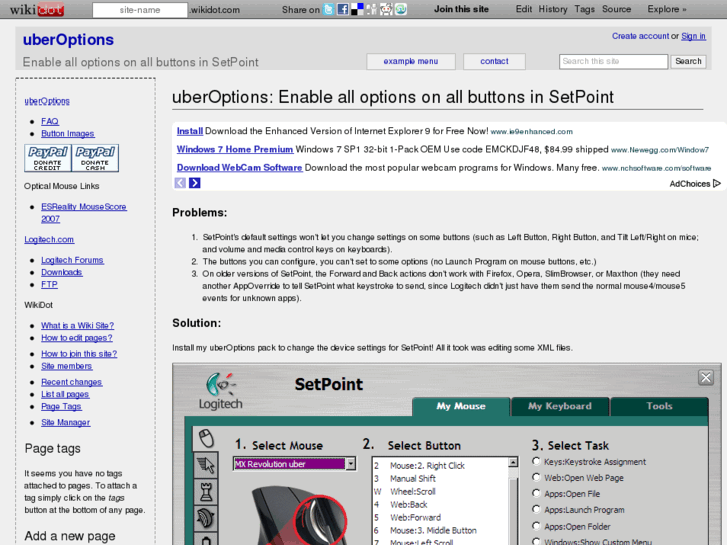Open the Logitech Forums link
The image size is (727, 545).
(72, 260)
